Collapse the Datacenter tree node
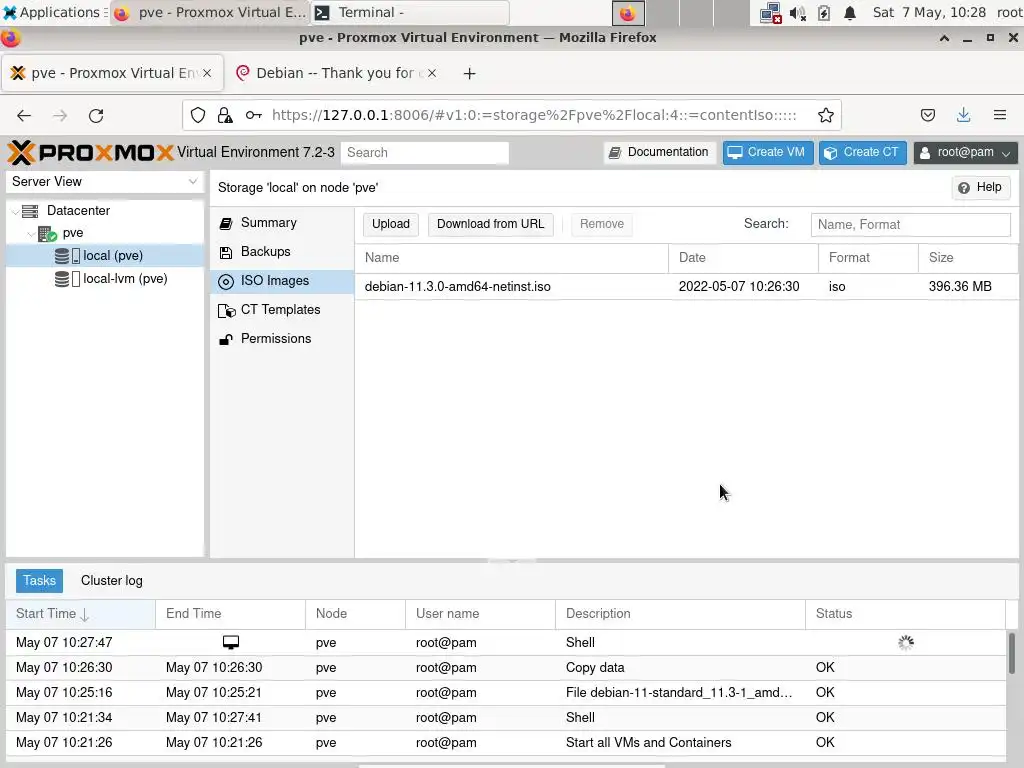The width and height of the screenshot is (1024, 768). coord(15,211)
